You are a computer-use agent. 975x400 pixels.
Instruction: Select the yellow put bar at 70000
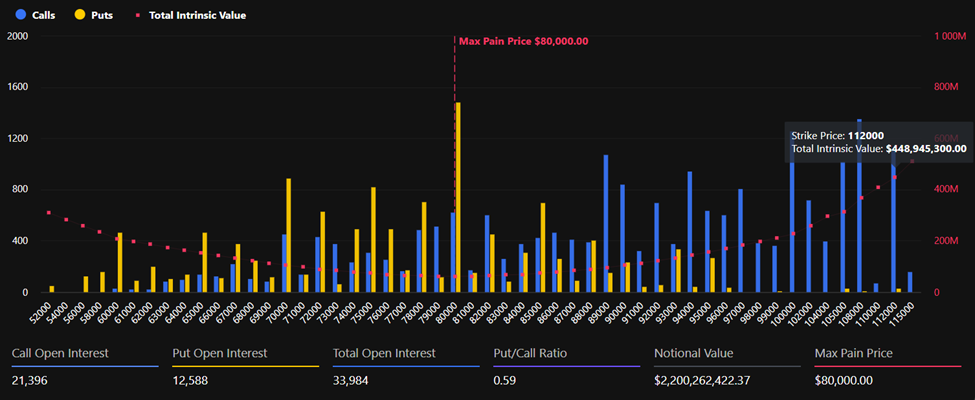[289, 235]
